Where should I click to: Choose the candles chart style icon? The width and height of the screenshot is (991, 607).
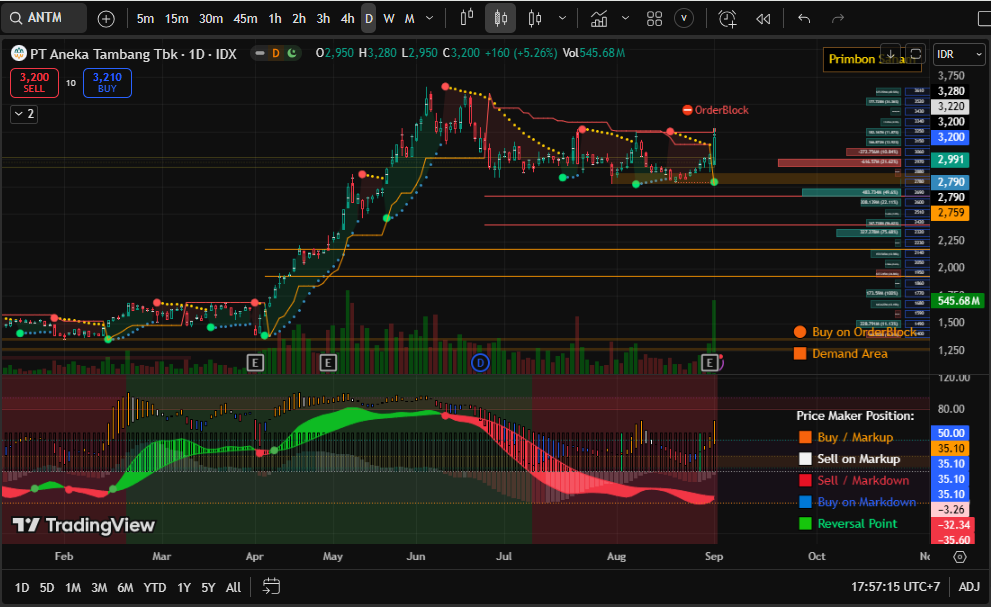(x=501, y=18)
